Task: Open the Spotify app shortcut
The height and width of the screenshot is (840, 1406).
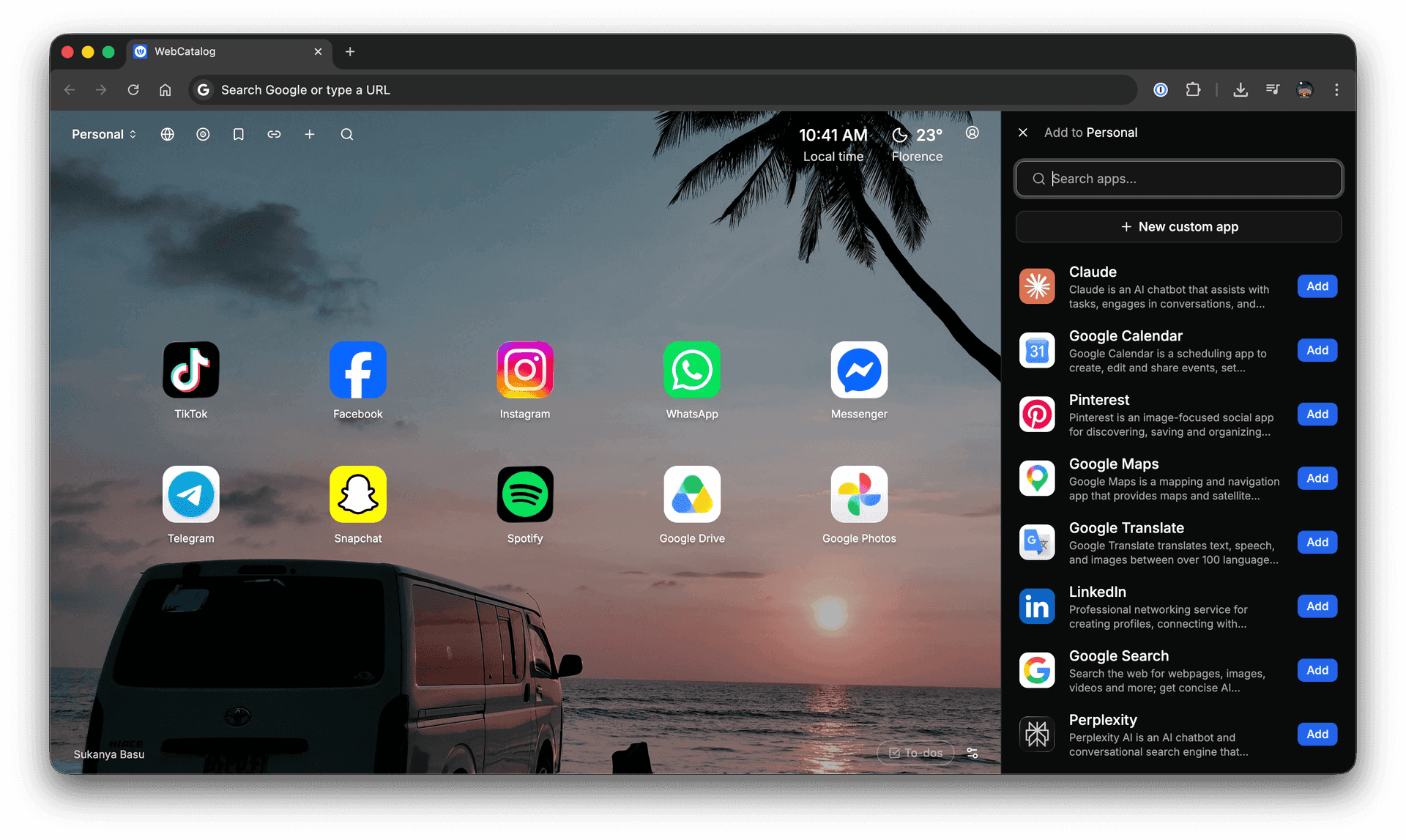Action: point(524,494)
